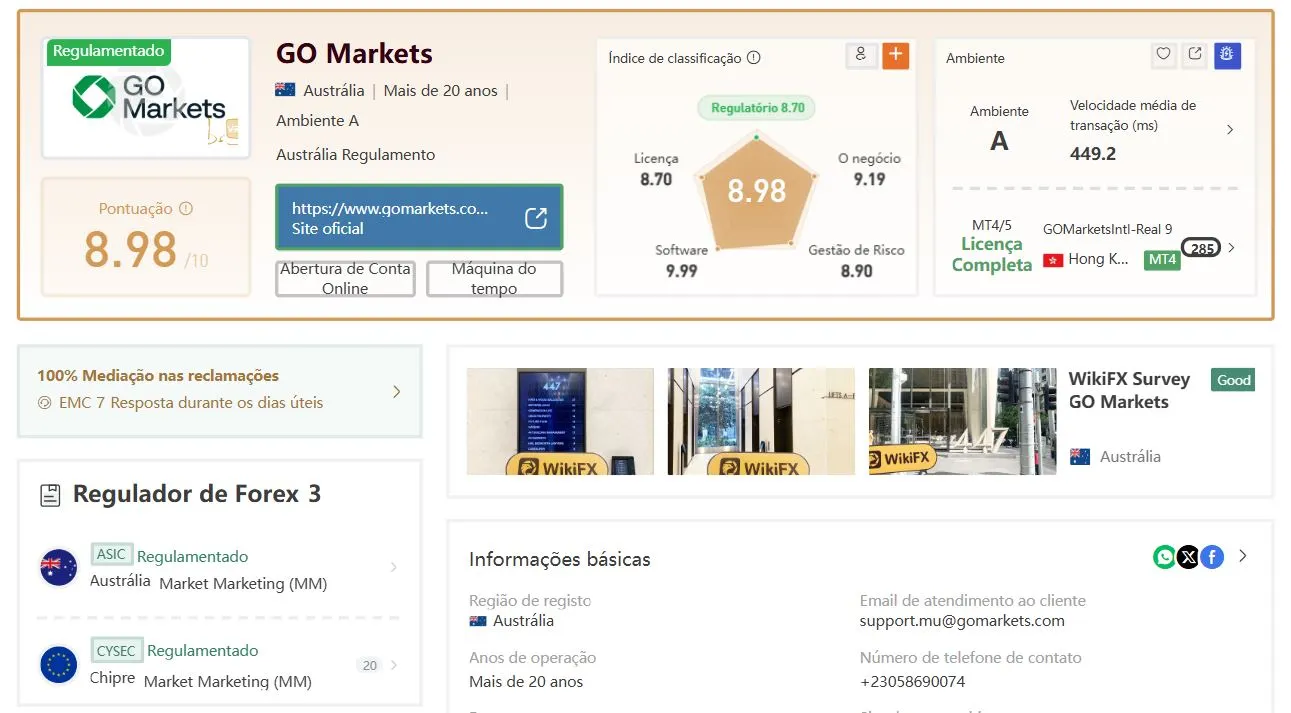Expand more social contacts chevron
This screenshot has width=1291, height=713.
(1243, 556)
